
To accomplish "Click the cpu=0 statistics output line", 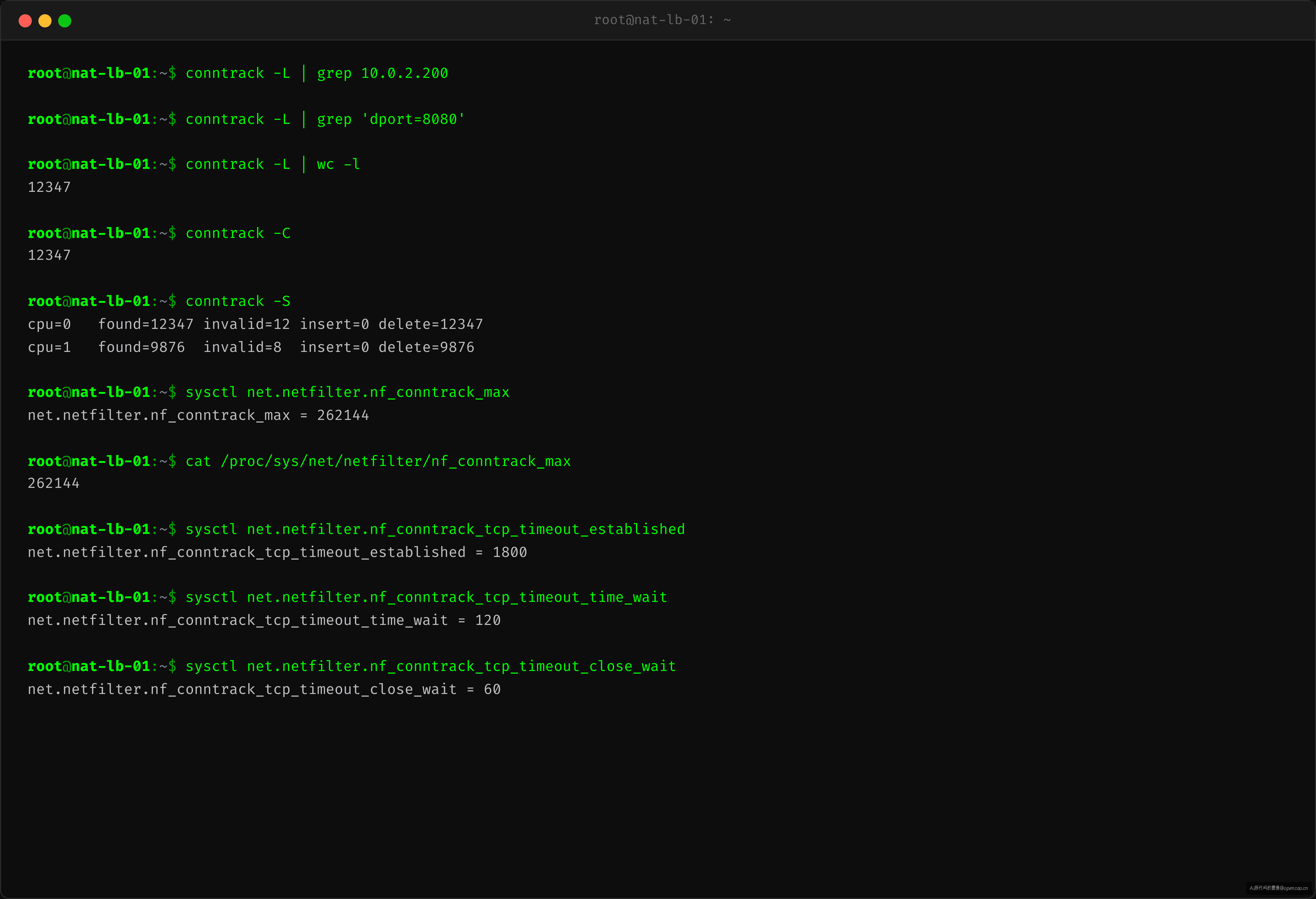I will click(x=255, y=325).
